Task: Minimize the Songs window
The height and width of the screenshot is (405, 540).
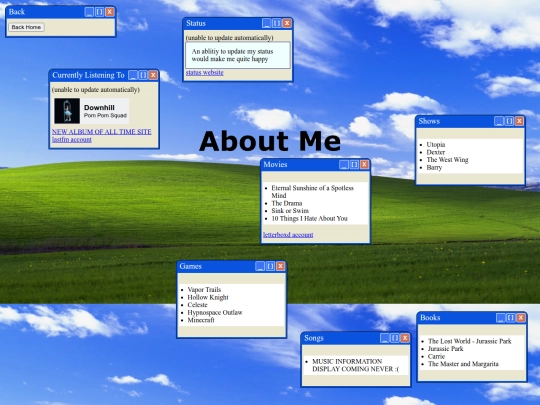Action: 385,338
